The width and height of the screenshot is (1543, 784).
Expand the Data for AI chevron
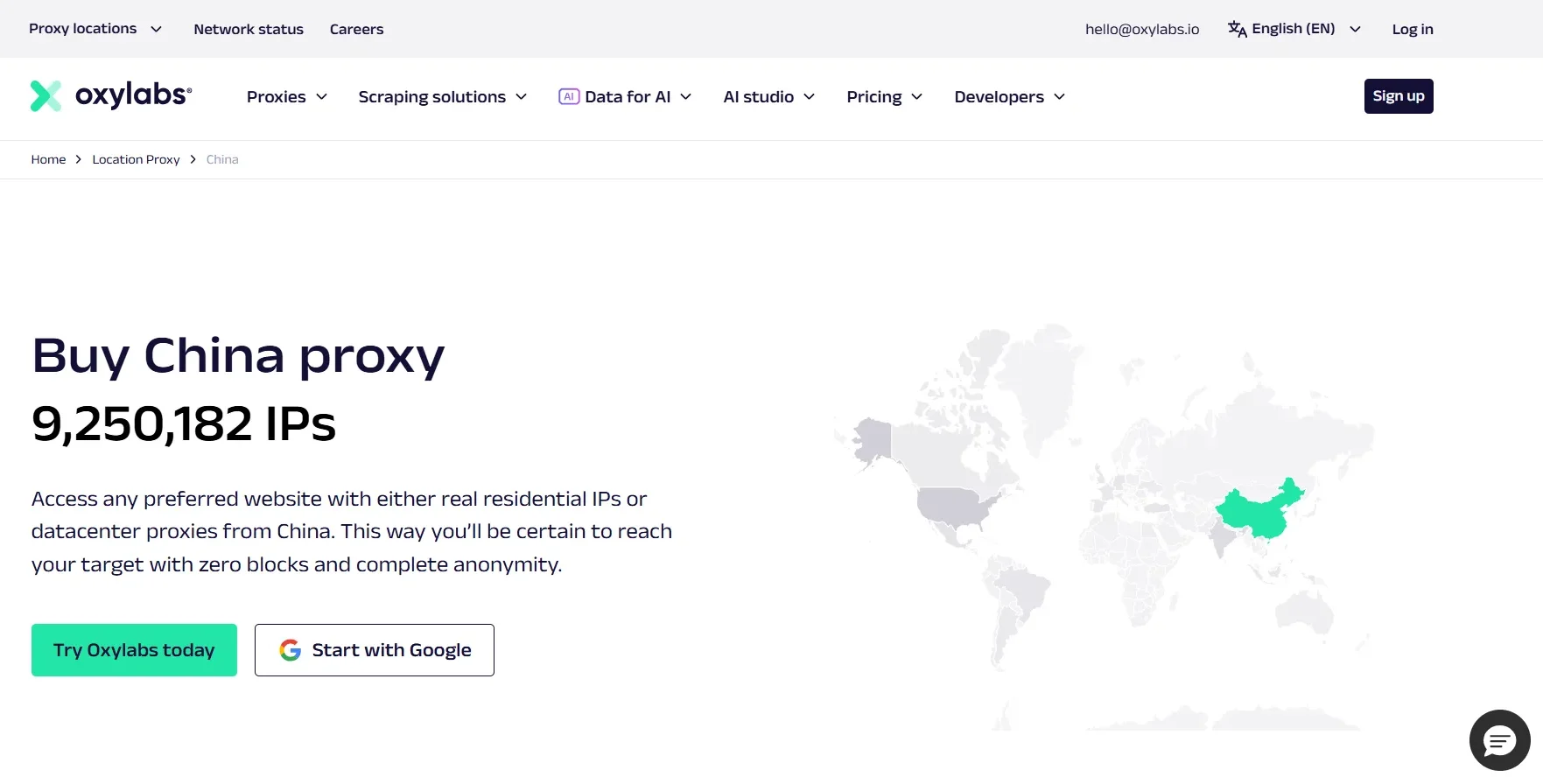click(685, 96)
